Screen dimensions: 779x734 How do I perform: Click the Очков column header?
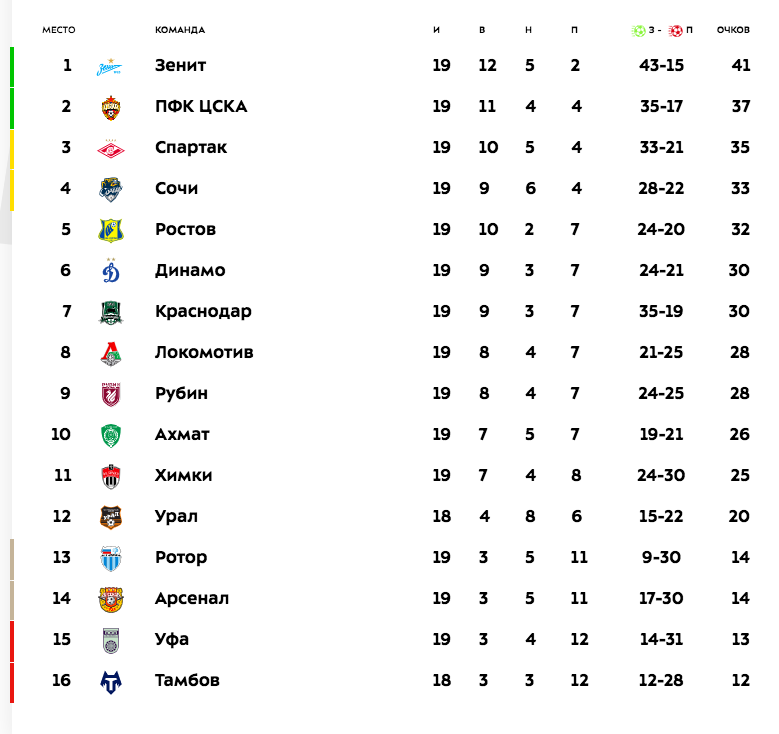[733, 30]
